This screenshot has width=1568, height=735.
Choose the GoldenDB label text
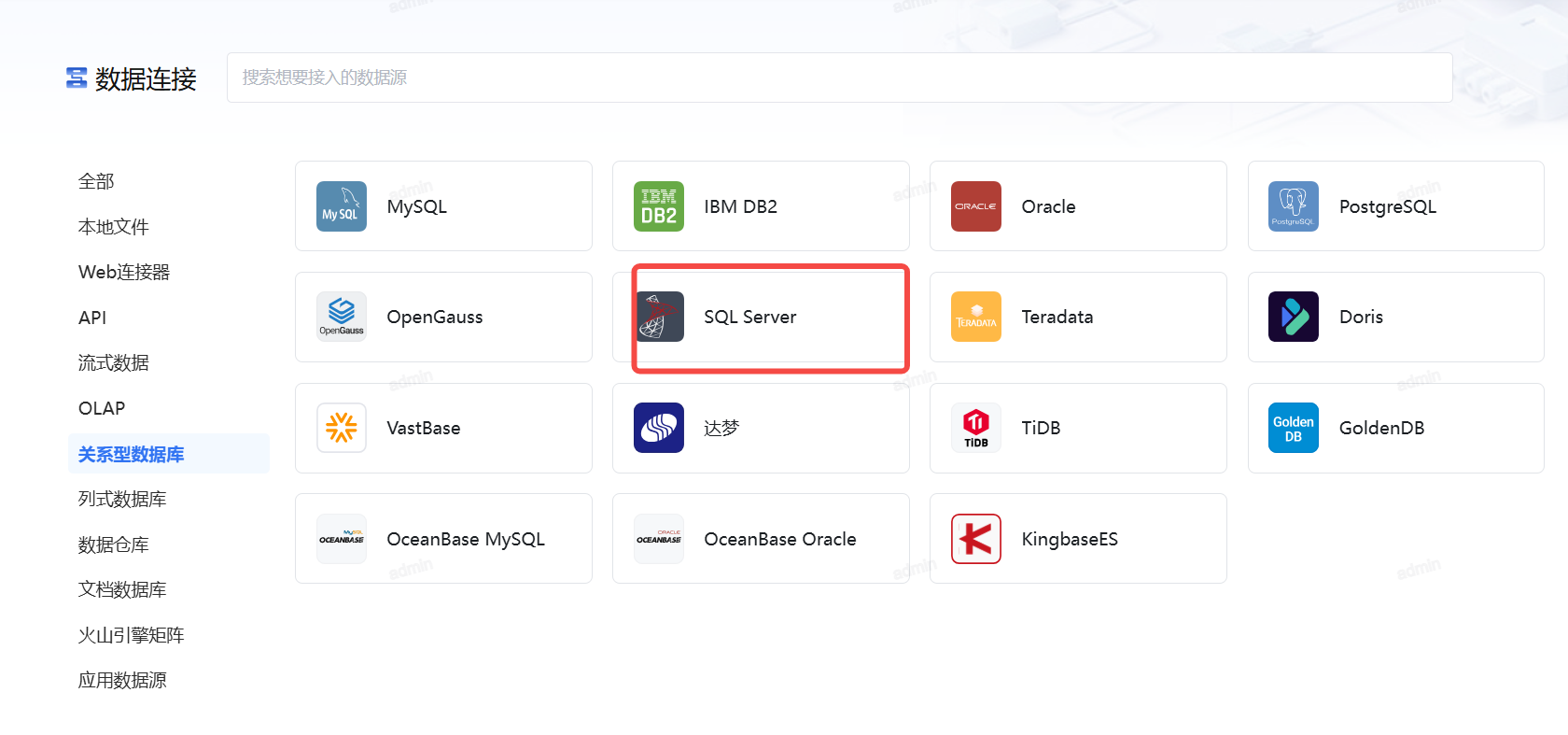[1382, 428]
